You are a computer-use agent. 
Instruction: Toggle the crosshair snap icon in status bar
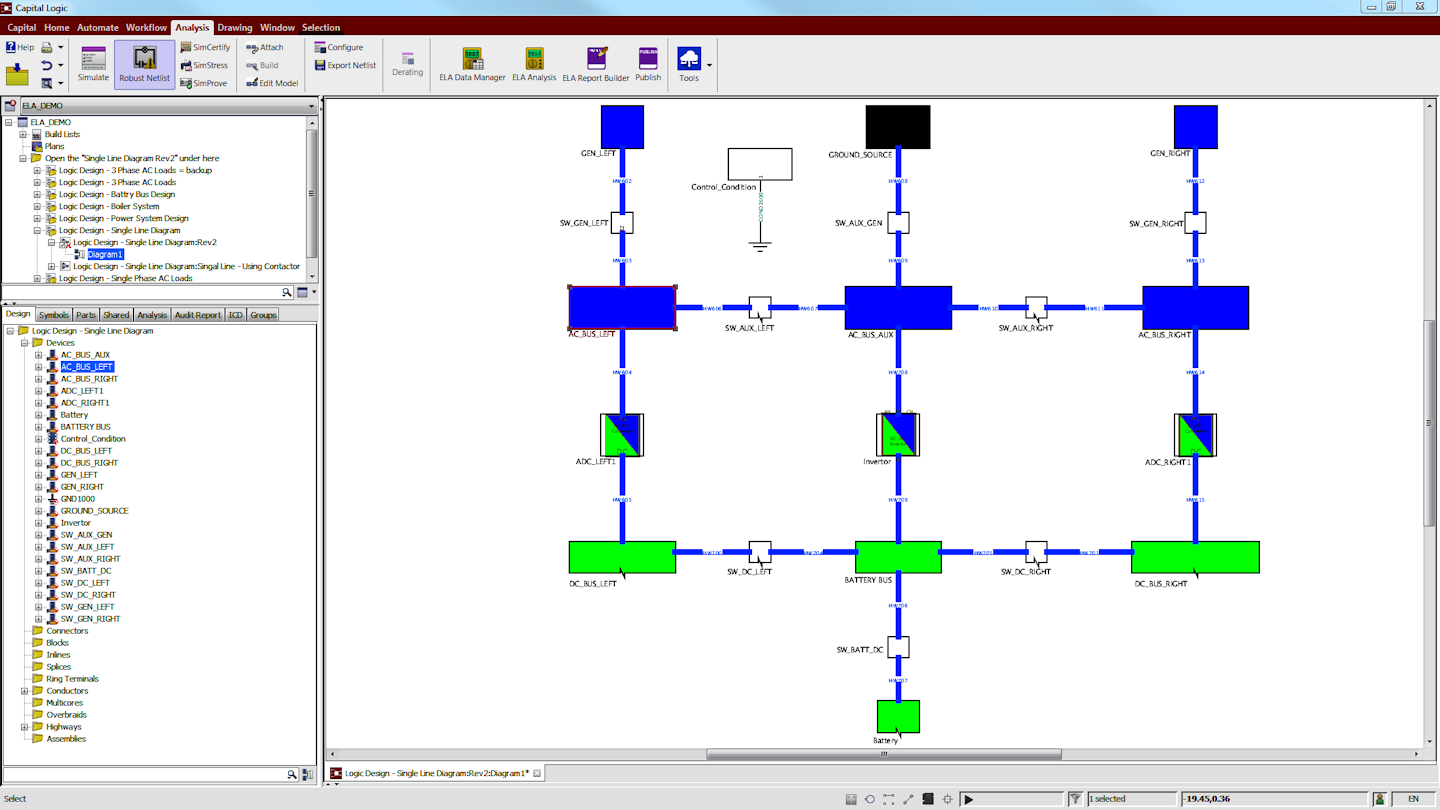point(946,798)
